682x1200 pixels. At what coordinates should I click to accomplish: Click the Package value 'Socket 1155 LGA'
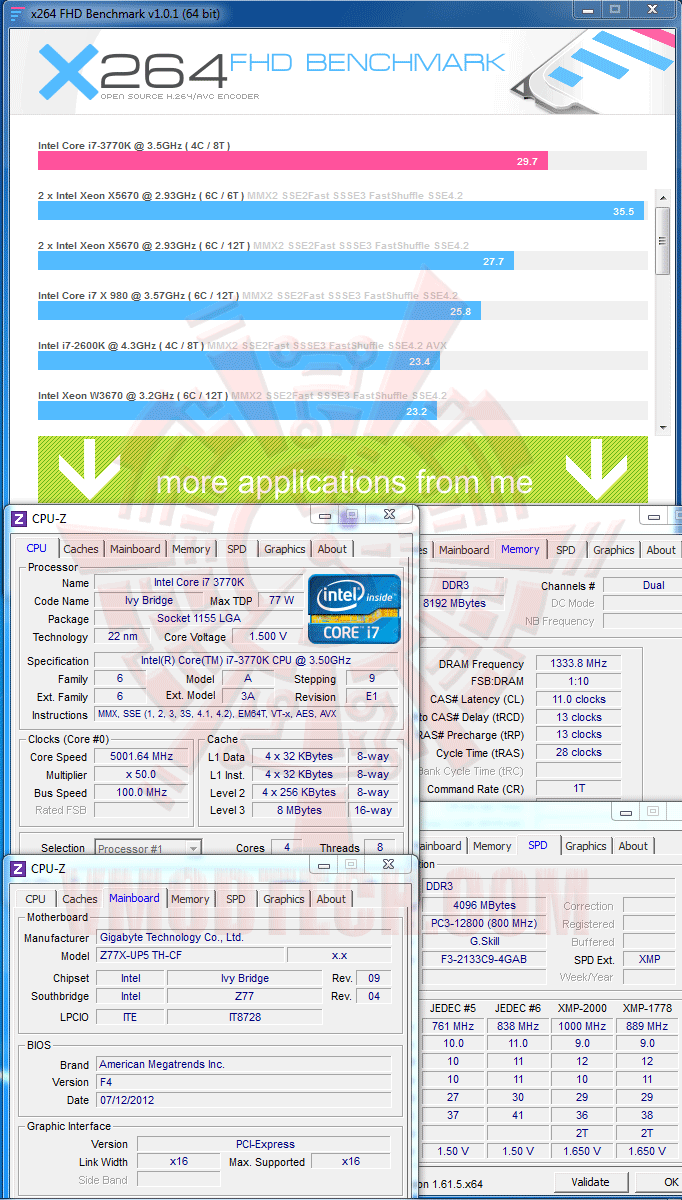pos(198,619)
